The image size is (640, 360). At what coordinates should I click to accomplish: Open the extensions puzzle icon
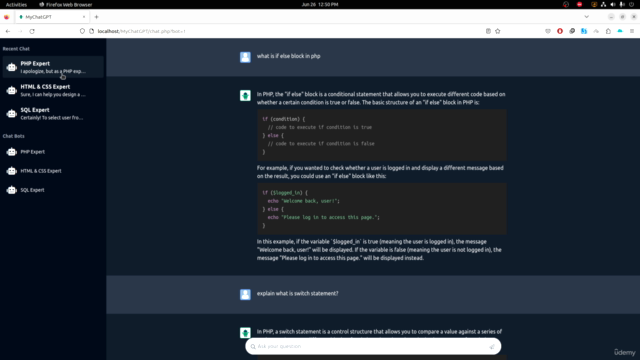click(x=608, y=31)
